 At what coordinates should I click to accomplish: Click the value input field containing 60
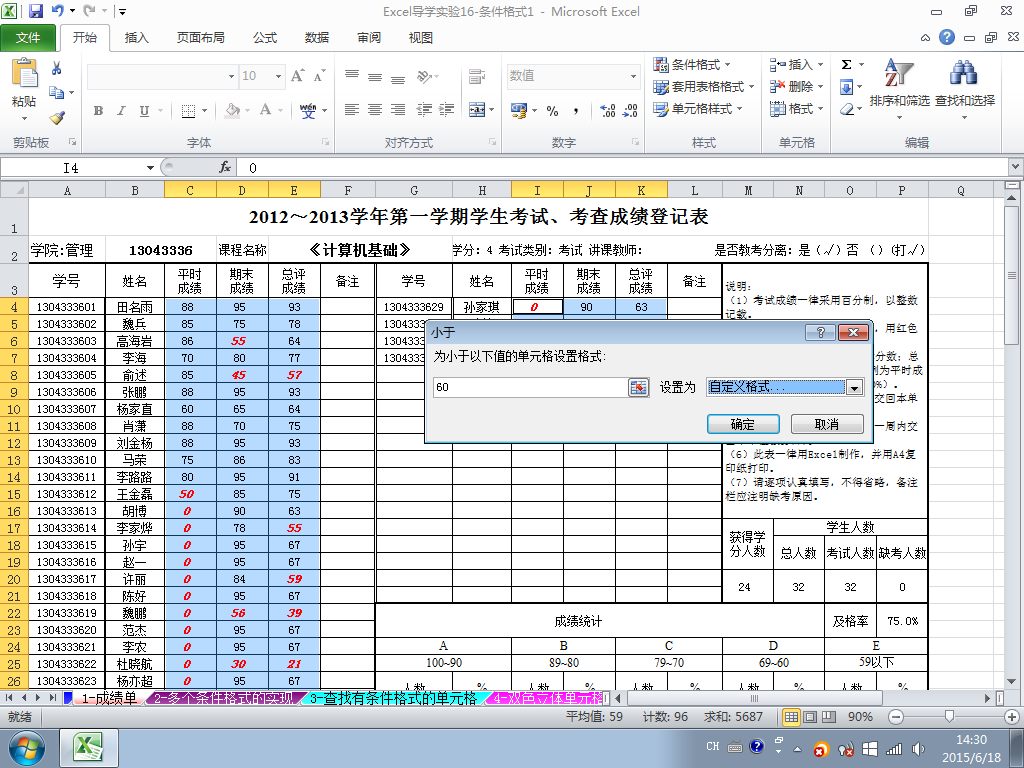[x=530, y=387]
